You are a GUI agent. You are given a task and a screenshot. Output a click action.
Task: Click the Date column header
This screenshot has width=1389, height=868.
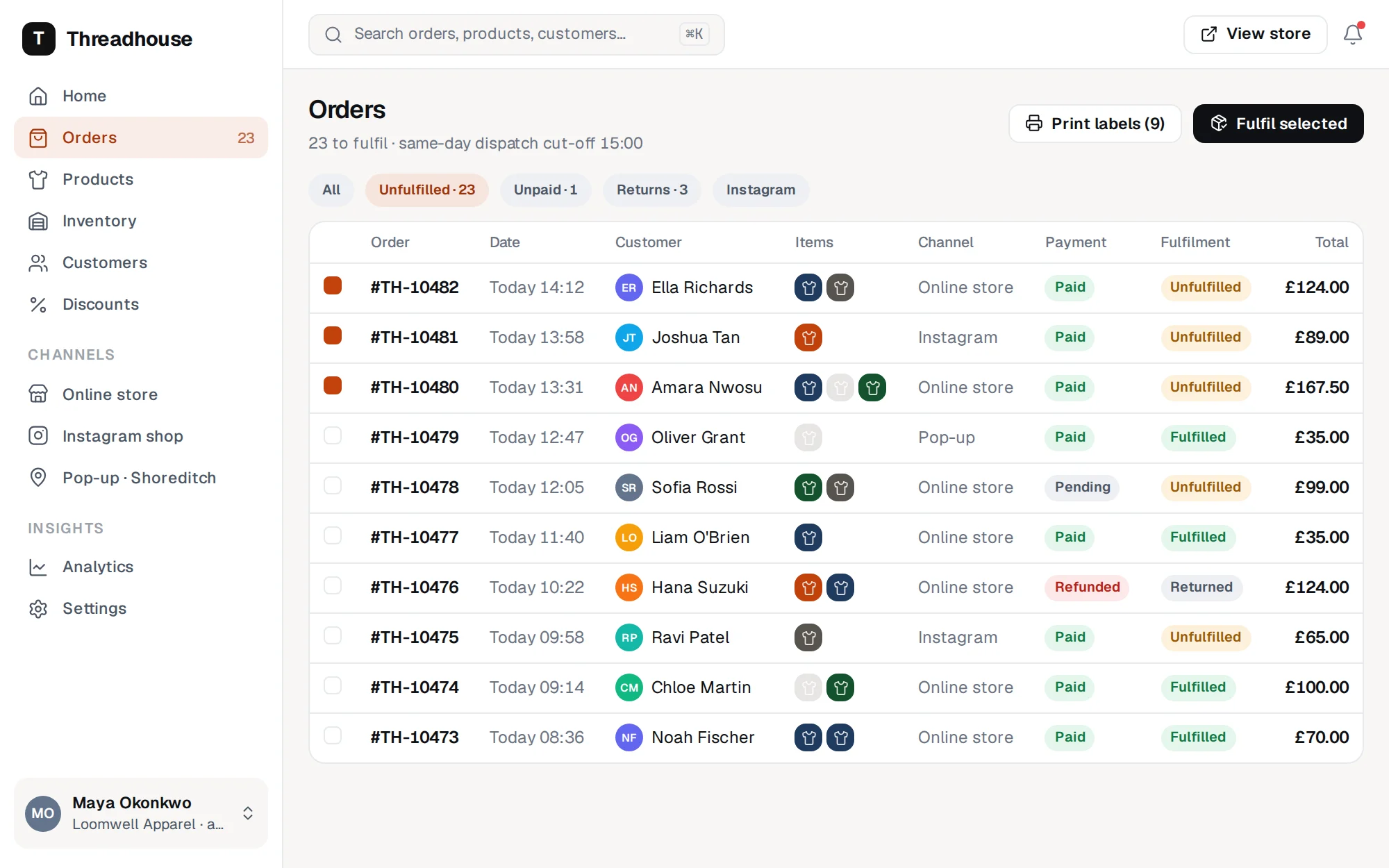click(x=504, y=242)
